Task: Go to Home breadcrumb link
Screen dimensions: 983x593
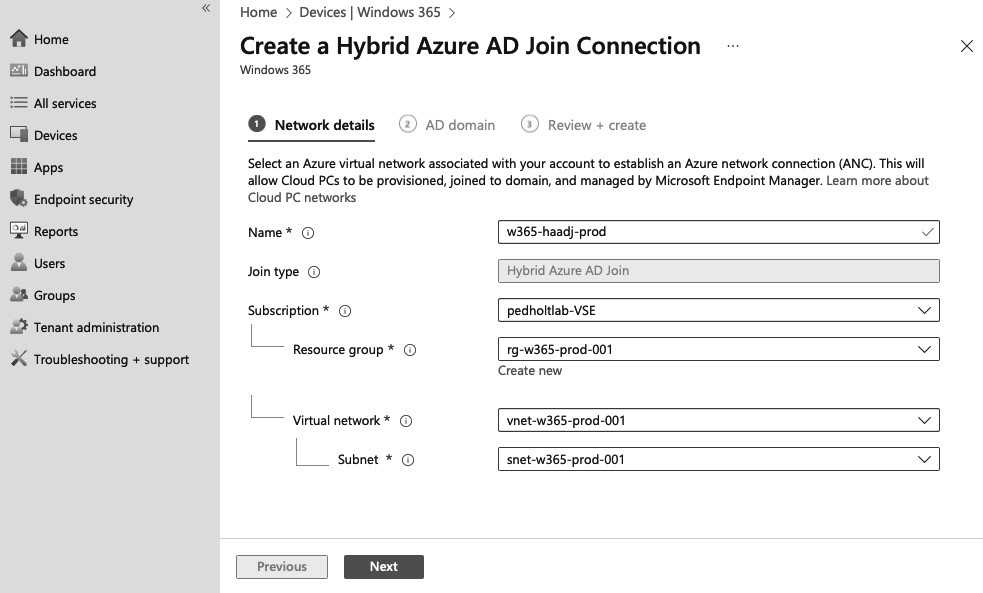Action: (x=258, y=13)
